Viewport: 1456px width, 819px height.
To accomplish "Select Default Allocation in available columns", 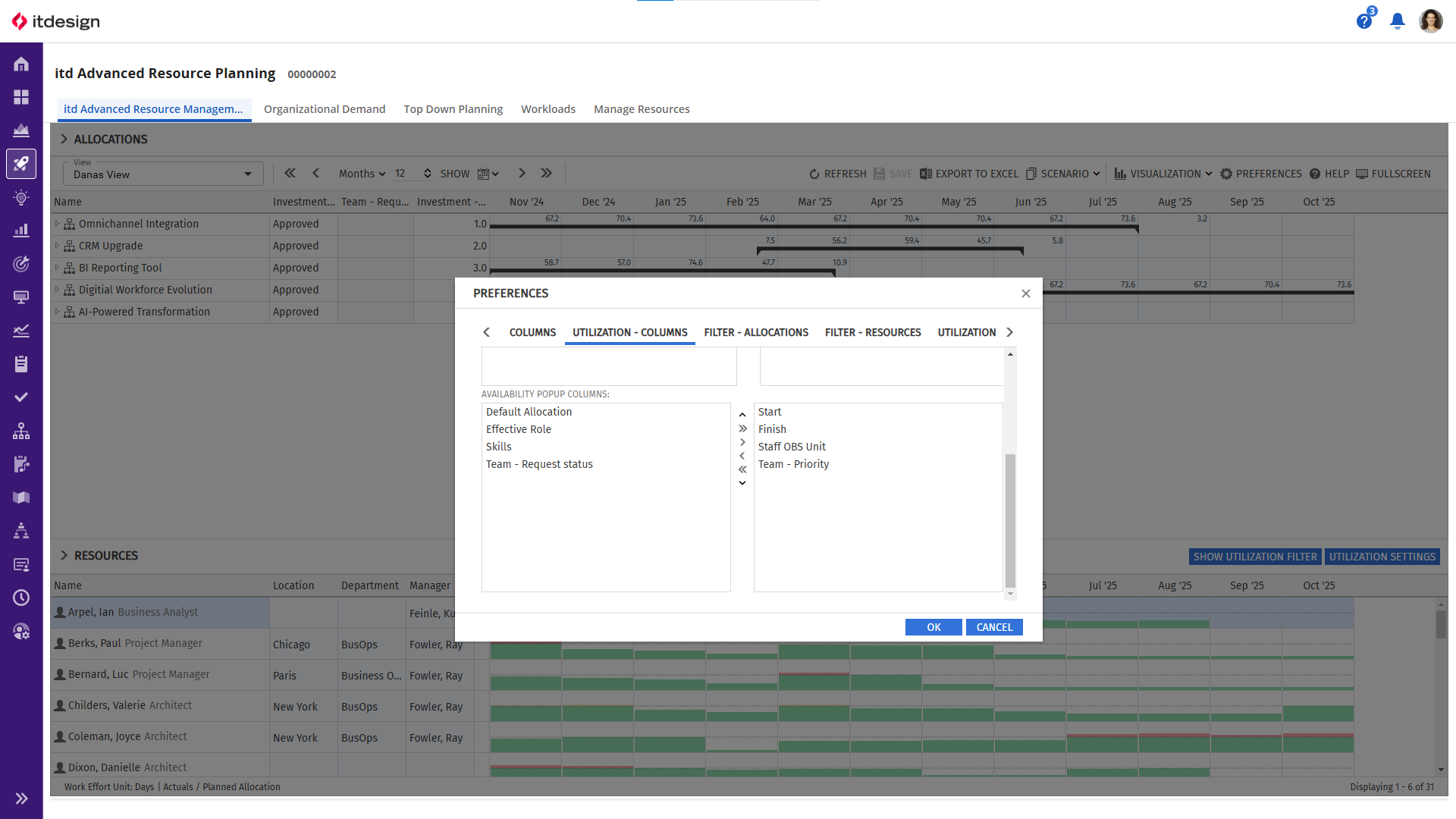I will click(x=606, y=412).
